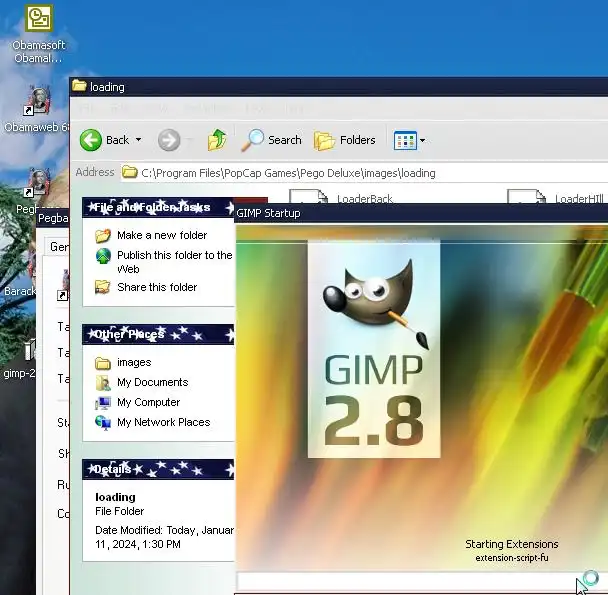
Task: Click Publish this folder to the Web
Action: 174,262
